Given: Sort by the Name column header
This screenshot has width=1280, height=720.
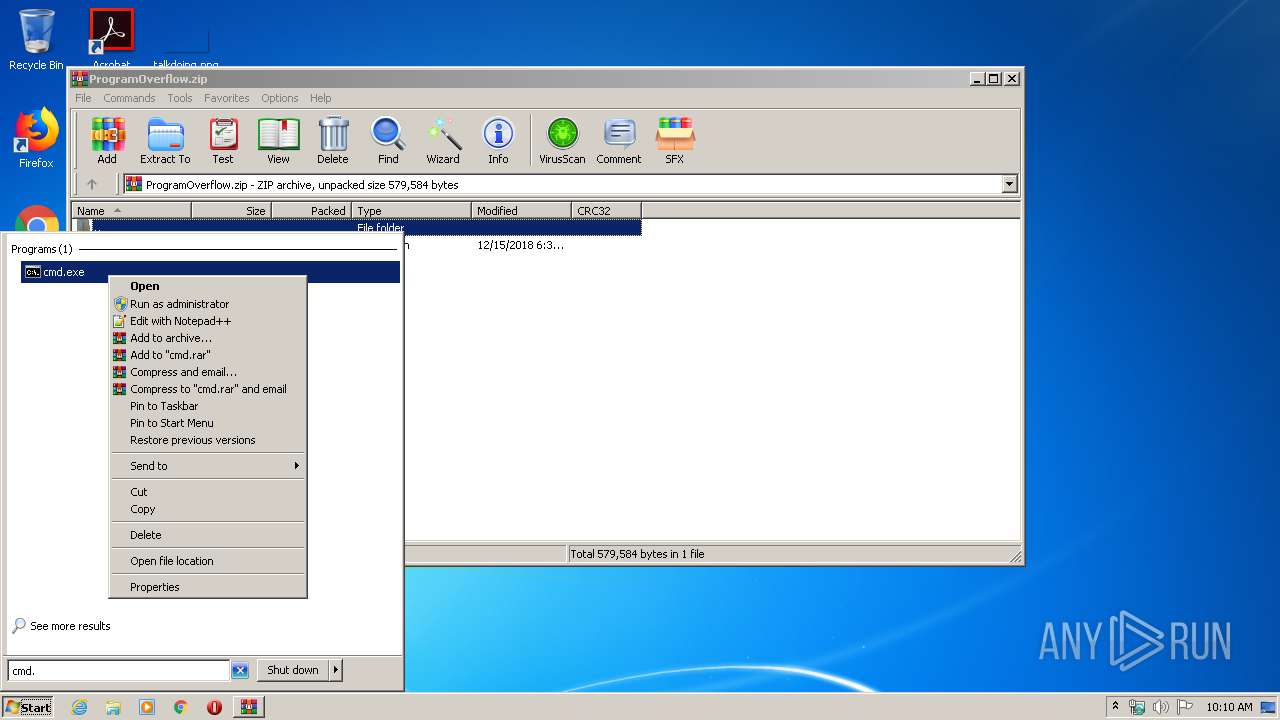Looking at the screenshot, I should 132,211.
